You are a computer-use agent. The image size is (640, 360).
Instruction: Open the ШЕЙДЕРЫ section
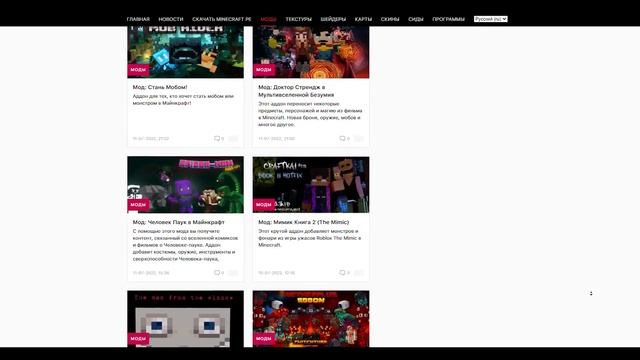333,19
